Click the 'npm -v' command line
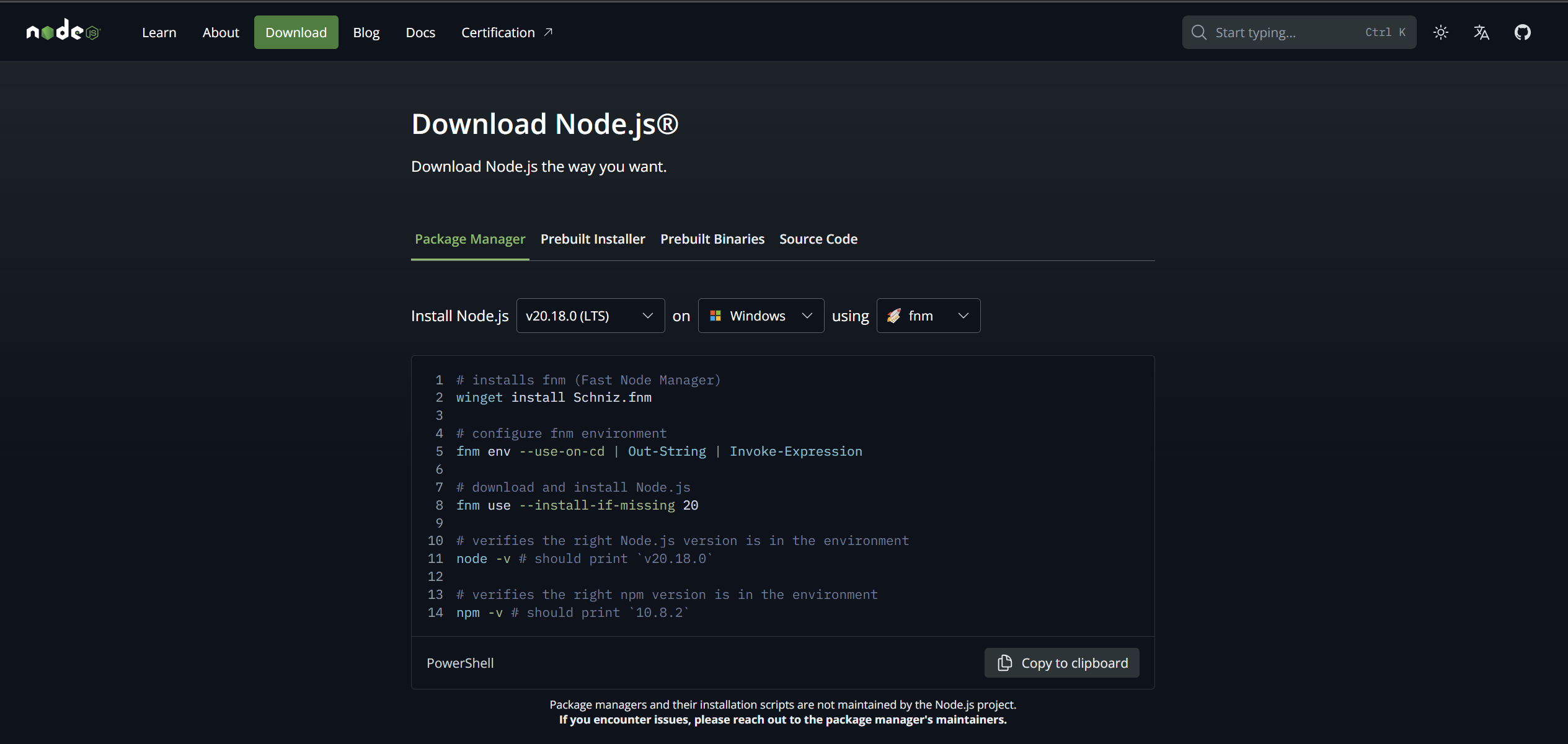 pos(573,613)
